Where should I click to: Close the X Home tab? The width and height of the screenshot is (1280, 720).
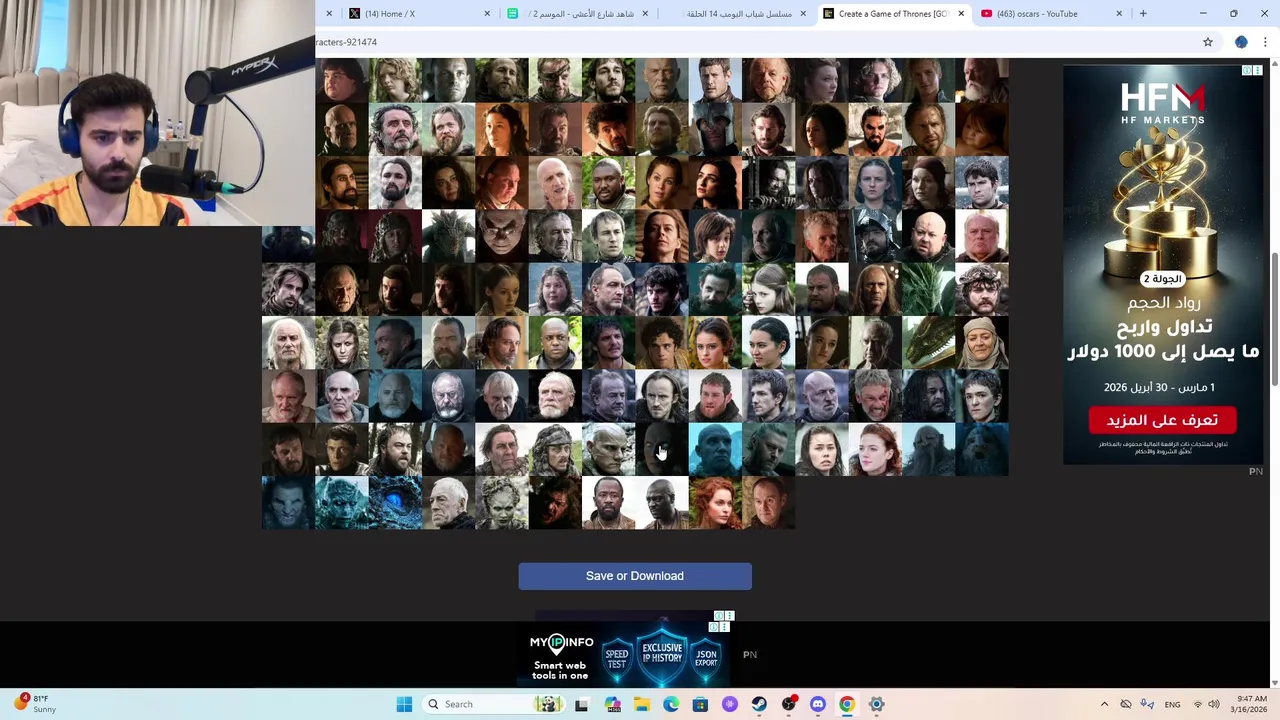[487, 14]
